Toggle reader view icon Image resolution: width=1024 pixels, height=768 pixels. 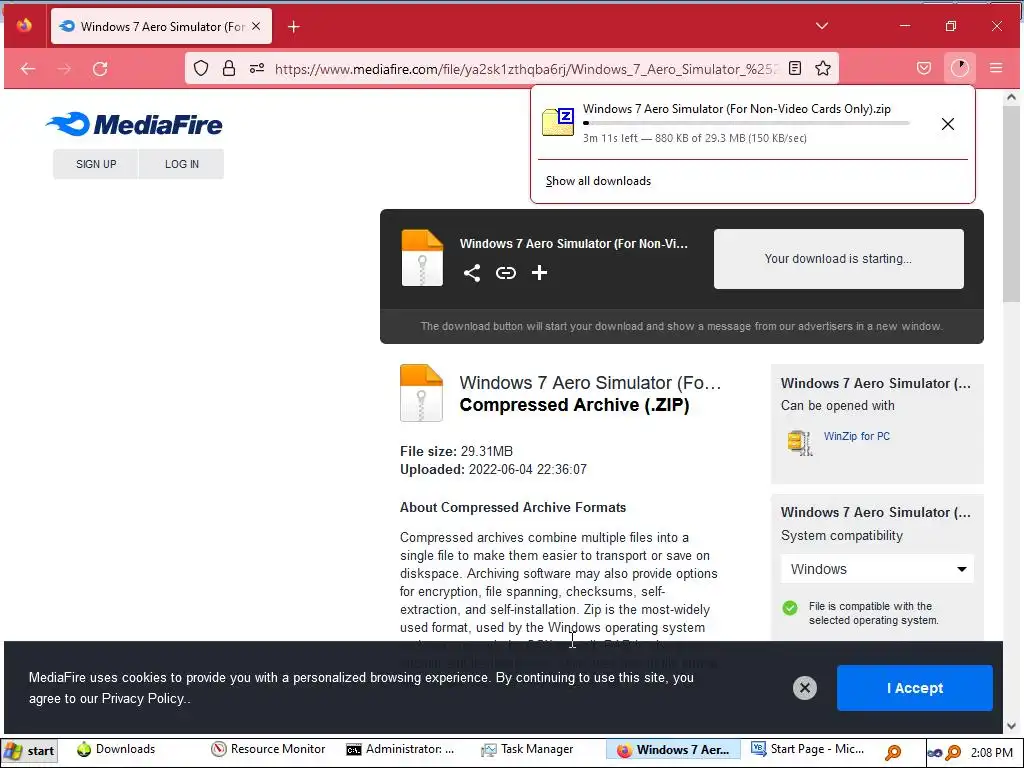click(x=795, y=69)
